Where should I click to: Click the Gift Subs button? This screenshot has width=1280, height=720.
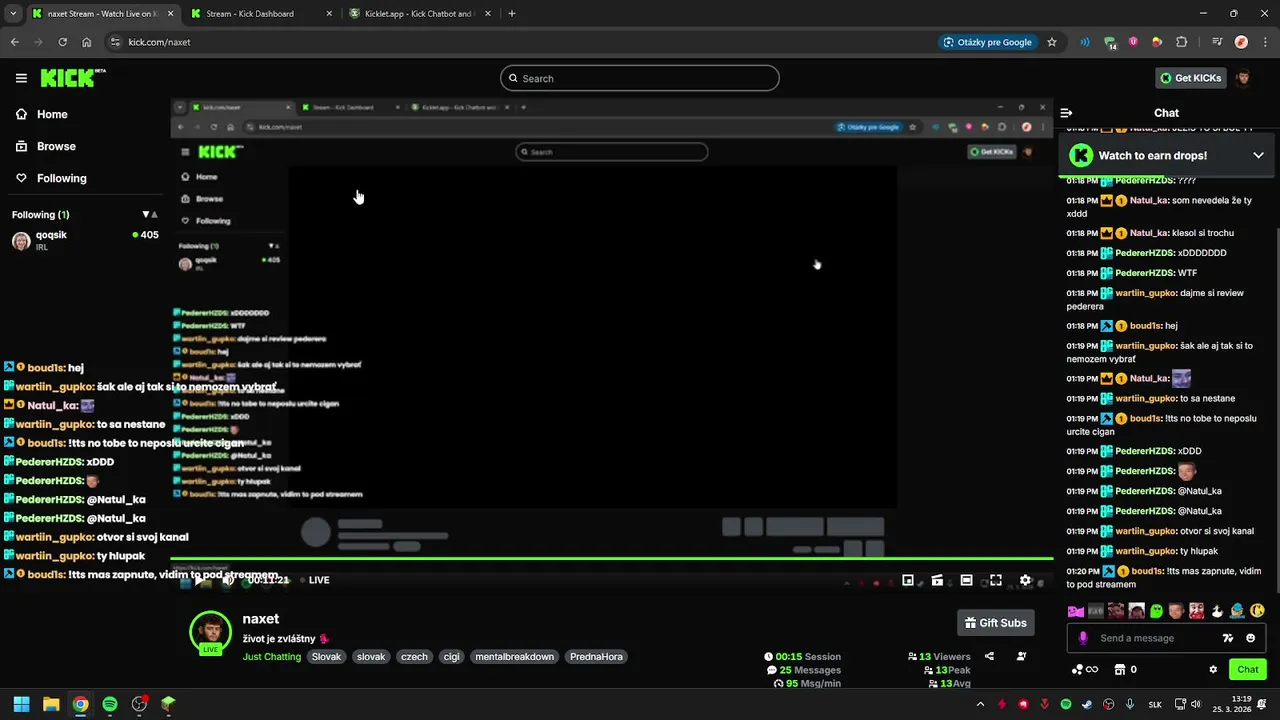point(995,623)
